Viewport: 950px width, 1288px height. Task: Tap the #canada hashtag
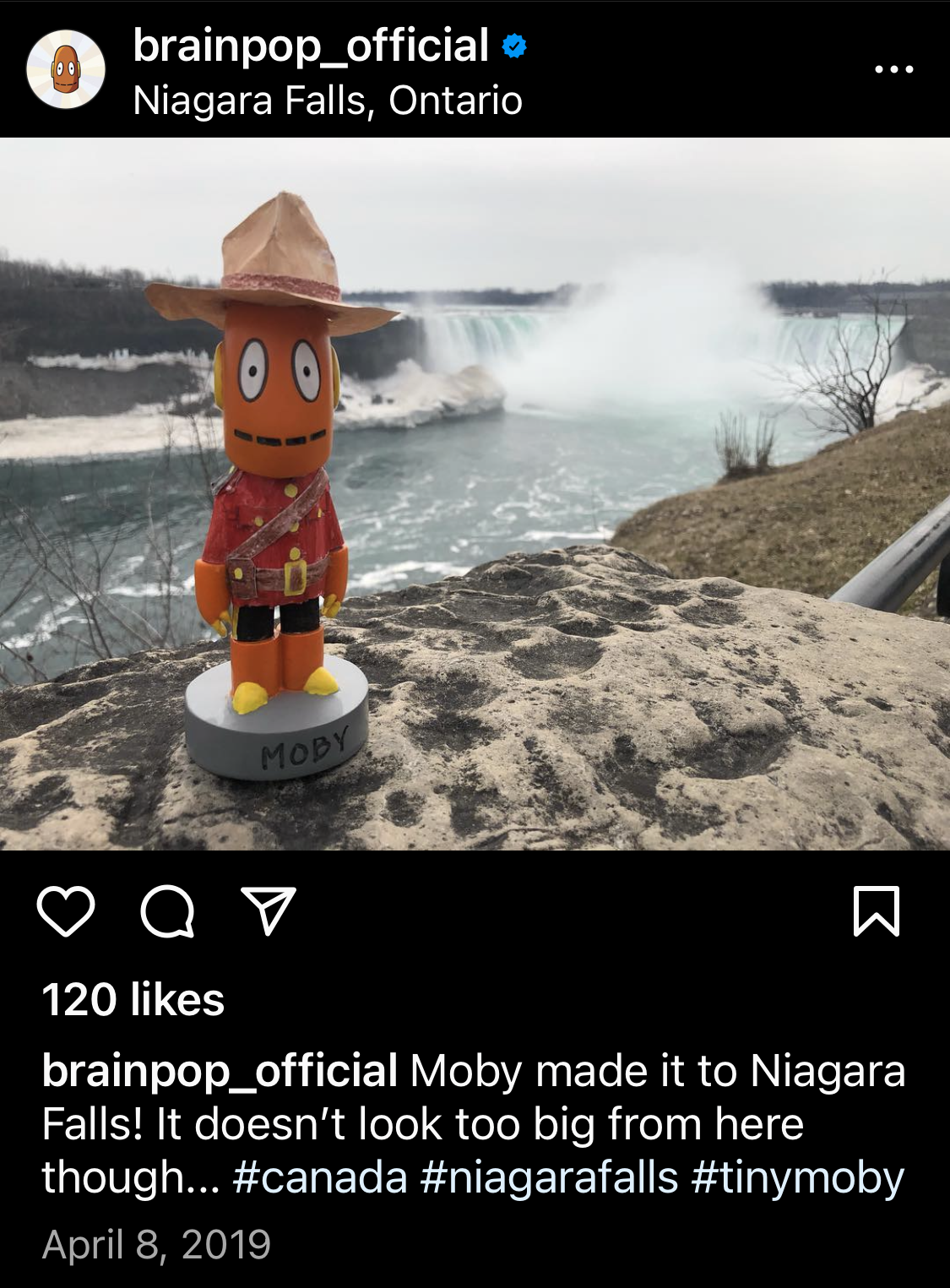(320, 1177)
